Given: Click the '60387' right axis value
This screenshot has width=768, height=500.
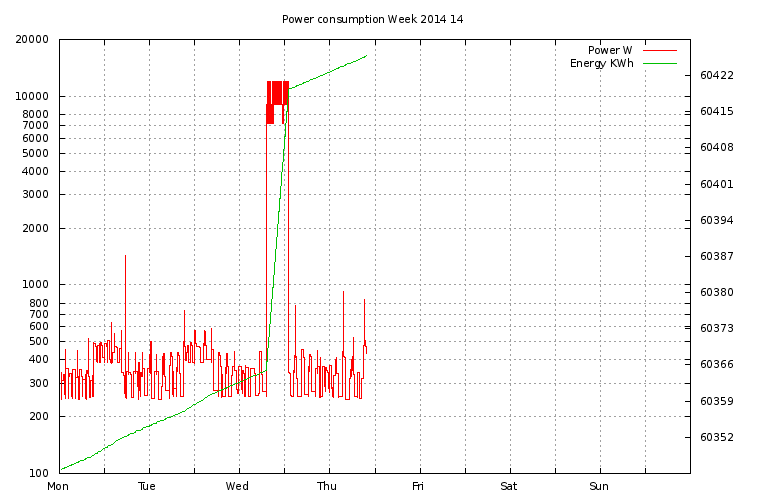Looking at the screenshot, I should click(x=717, y=256).
